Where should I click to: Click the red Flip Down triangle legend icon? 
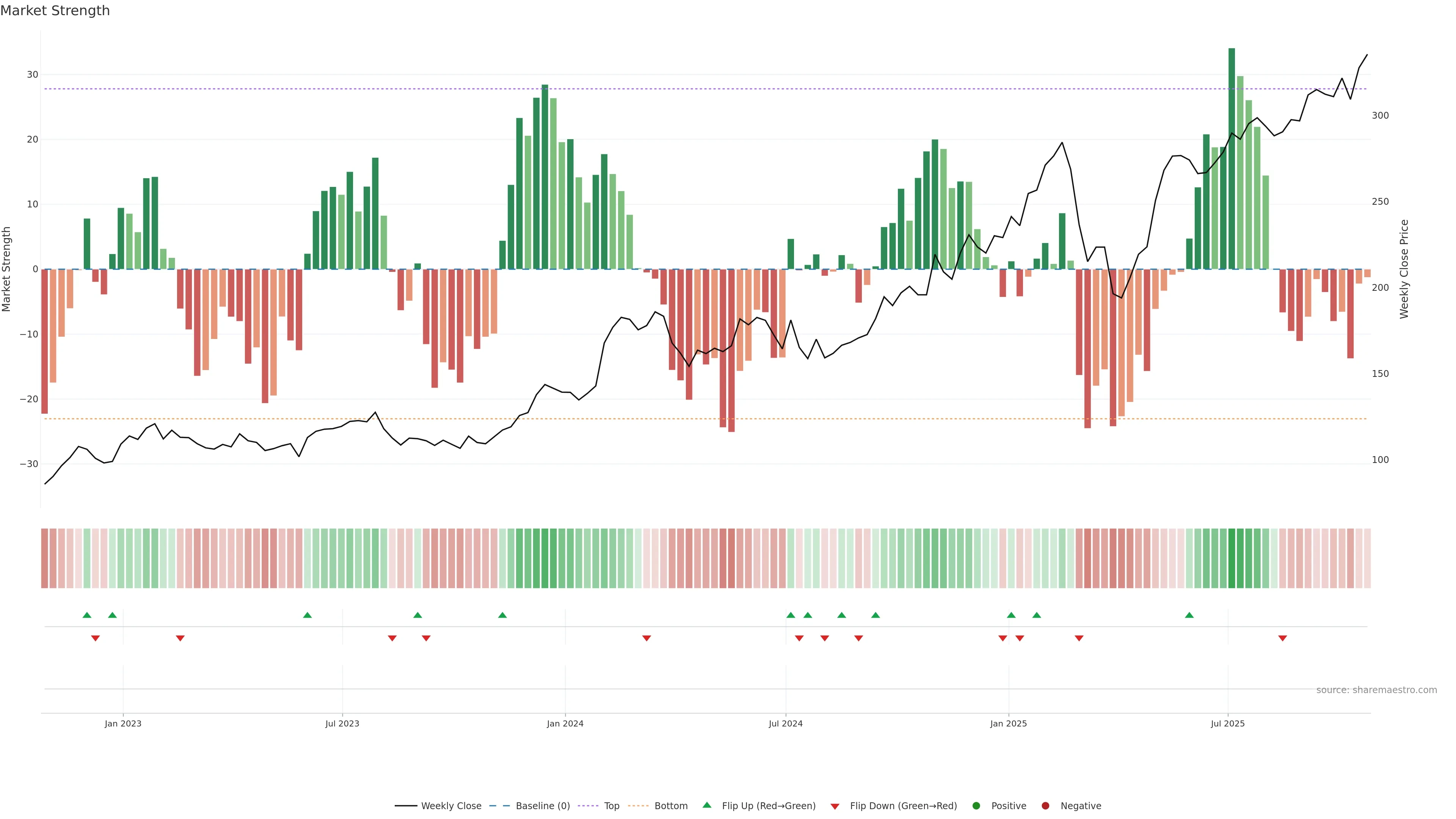pyautogui.click(x=834, y=806)
